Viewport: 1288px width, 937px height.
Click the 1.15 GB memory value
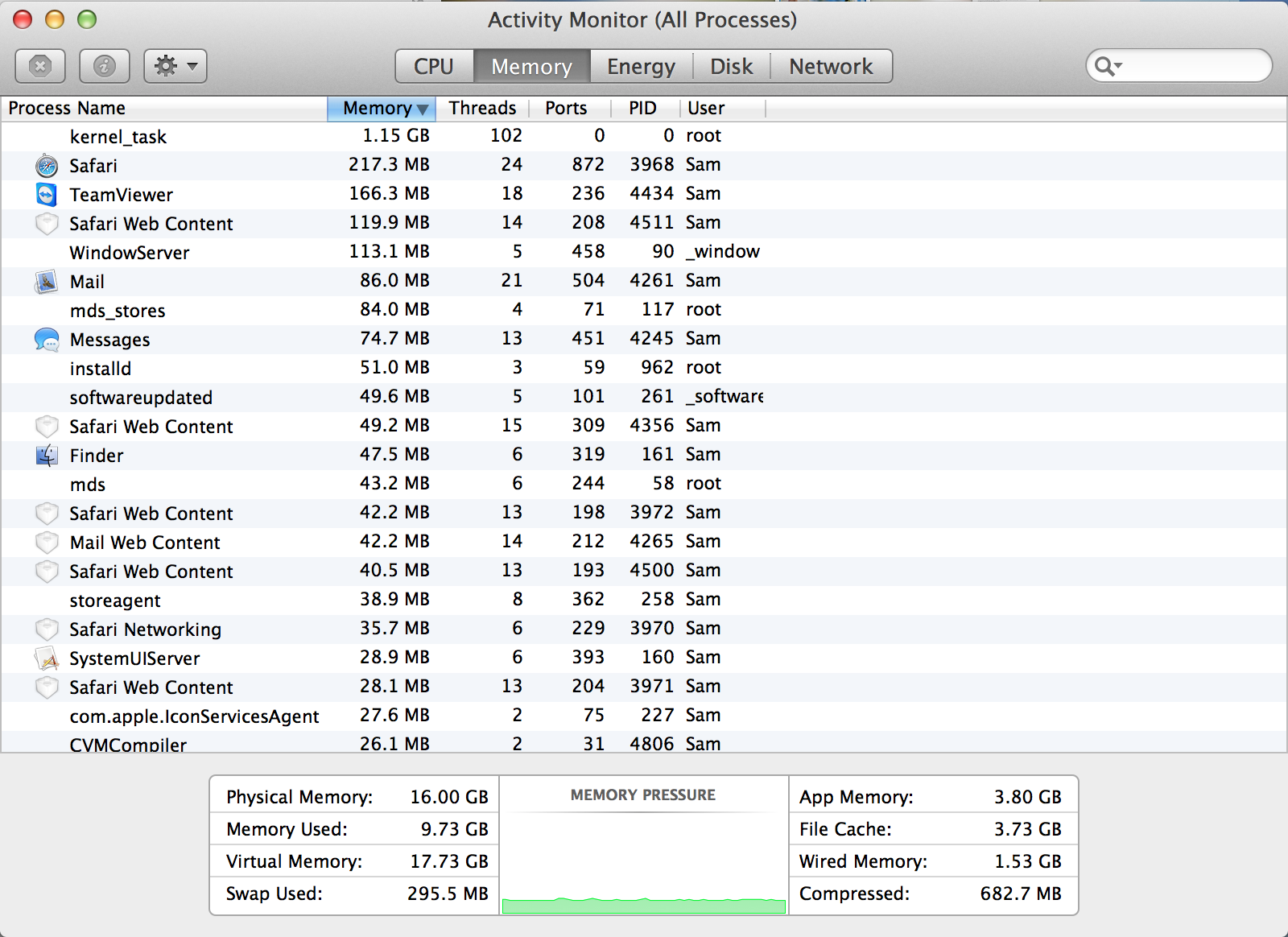(396, 136)
